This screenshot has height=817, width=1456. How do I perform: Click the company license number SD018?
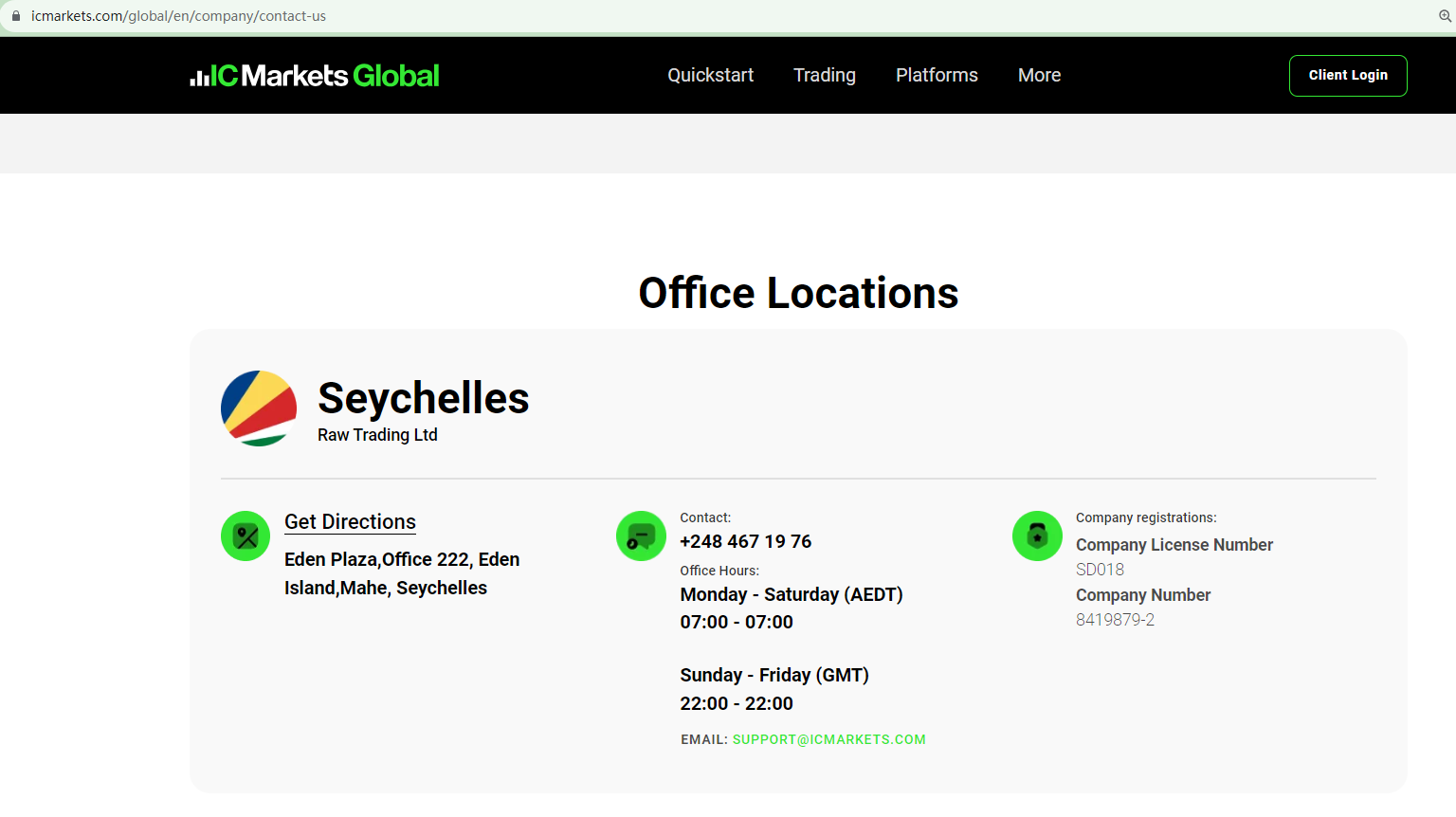(1100, 570)
